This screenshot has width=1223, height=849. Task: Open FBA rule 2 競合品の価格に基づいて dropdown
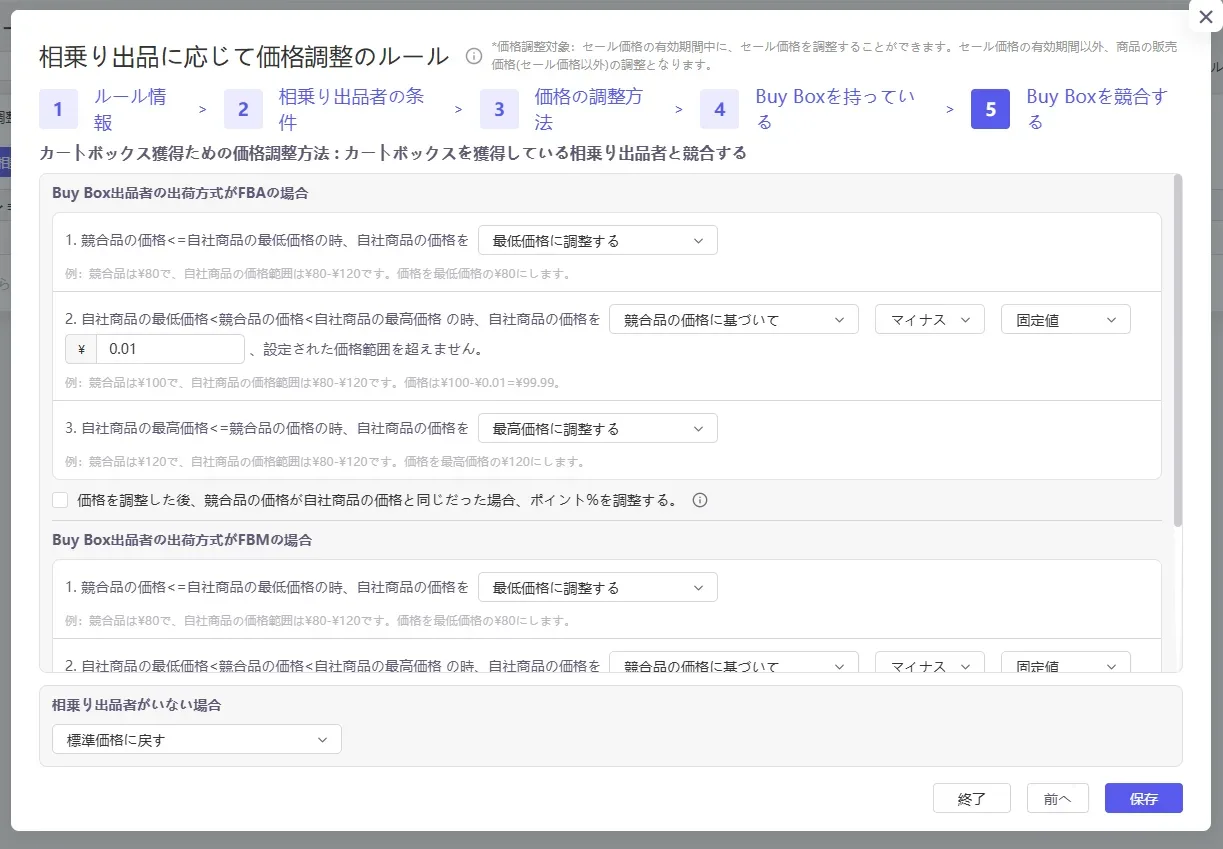[x=734, y=320]
